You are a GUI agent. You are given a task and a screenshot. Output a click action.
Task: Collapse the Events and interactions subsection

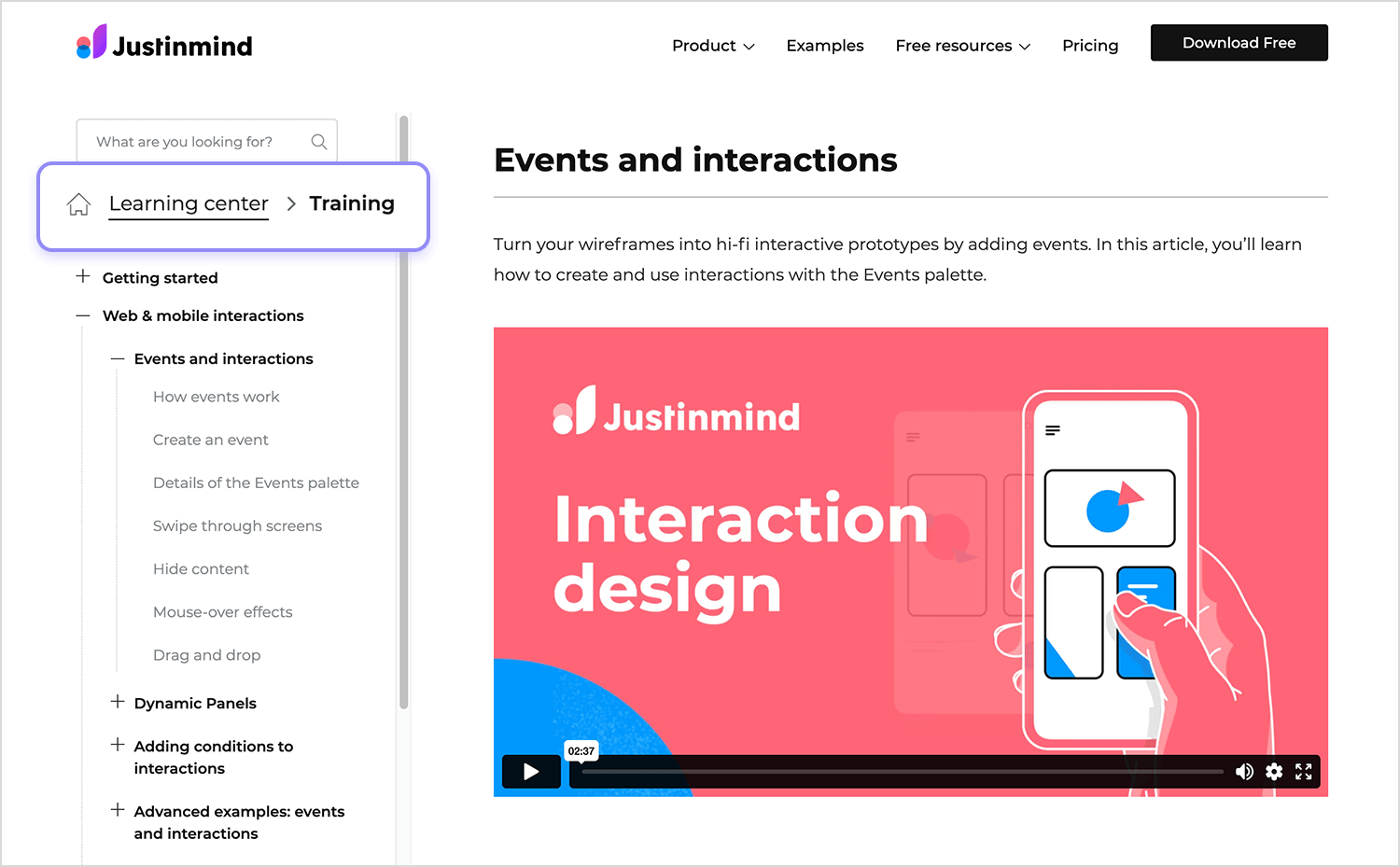click(x=118, y=358)
